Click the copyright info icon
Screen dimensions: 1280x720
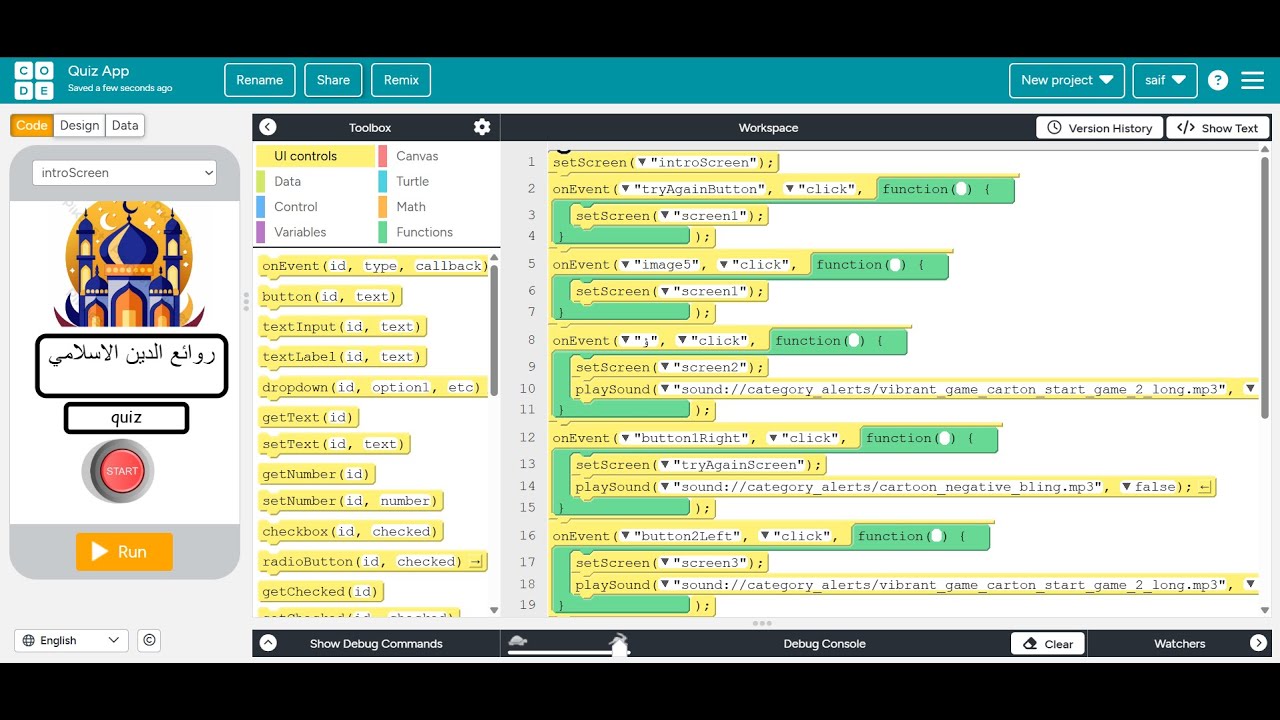149,640
